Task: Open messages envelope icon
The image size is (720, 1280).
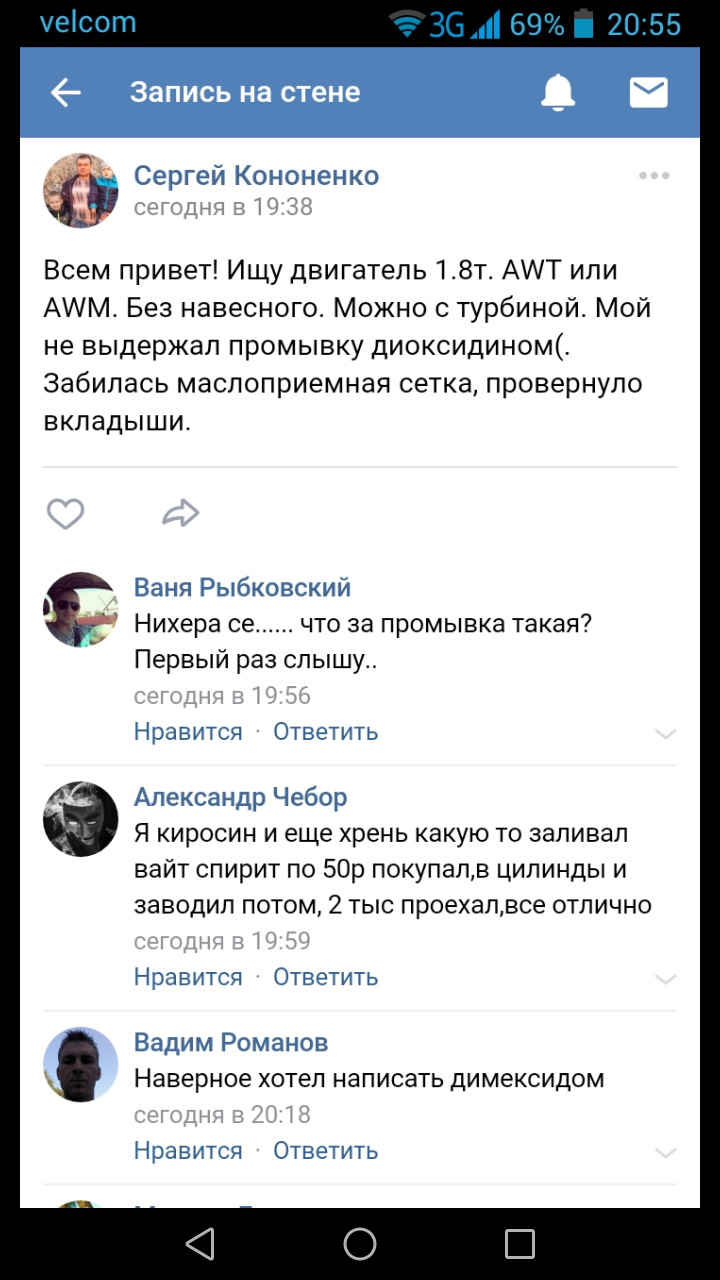Action: point(648,93)
